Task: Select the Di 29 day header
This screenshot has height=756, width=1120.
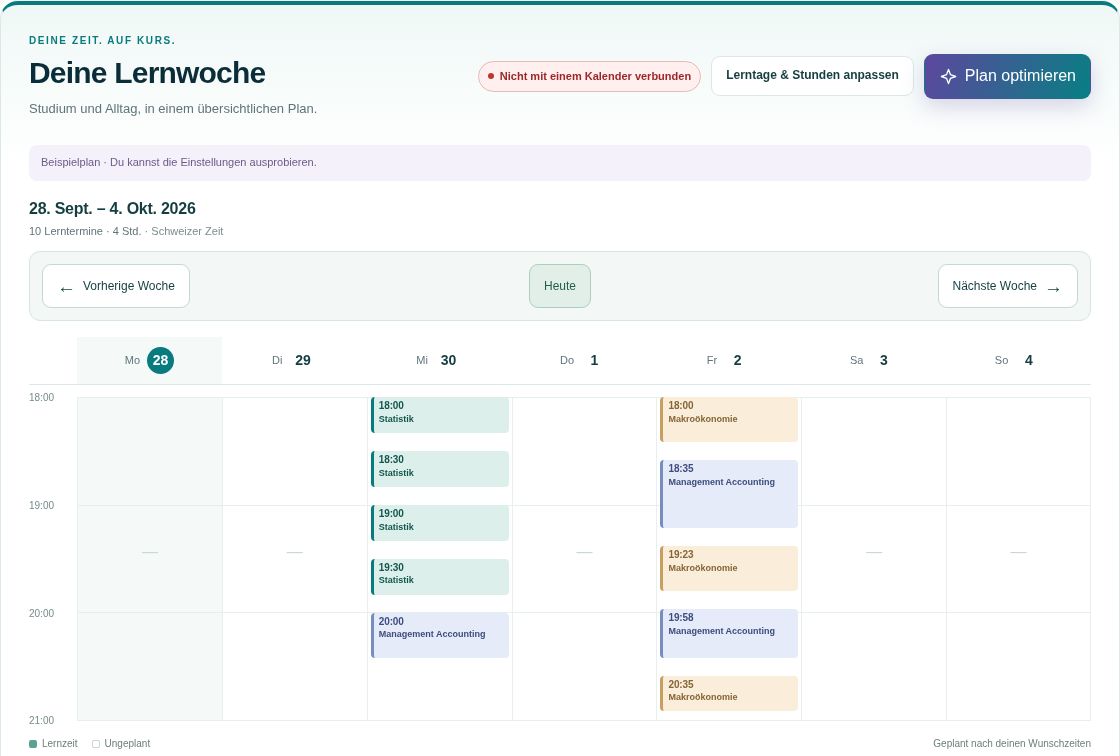Action: click(294, 360)
